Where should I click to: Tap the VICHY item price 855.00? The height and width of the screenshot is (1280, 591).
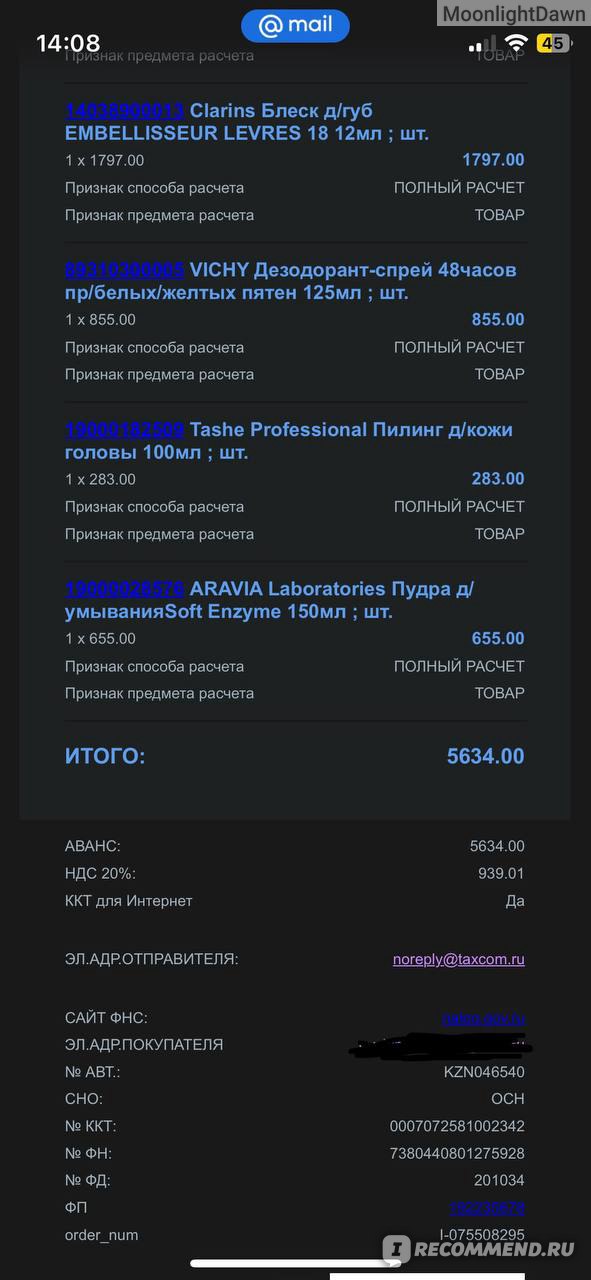[498, 320]
